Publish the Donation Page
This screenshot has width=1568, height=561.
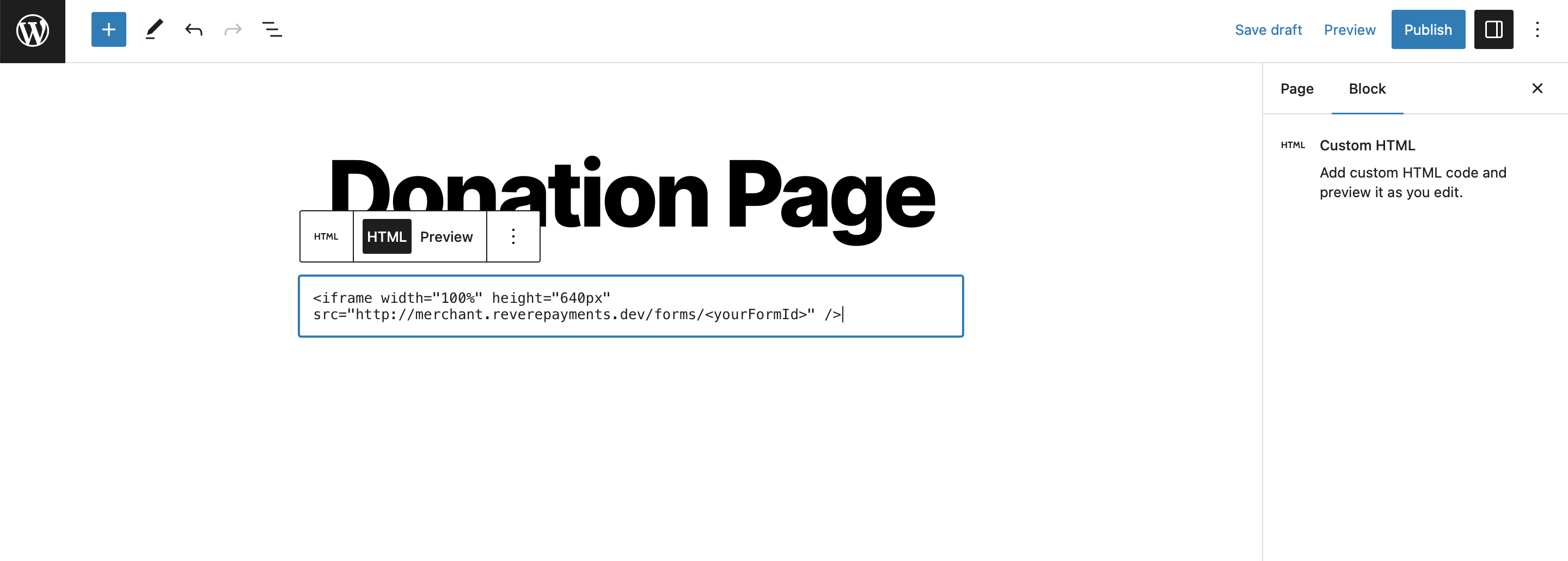pos(1428,29)
